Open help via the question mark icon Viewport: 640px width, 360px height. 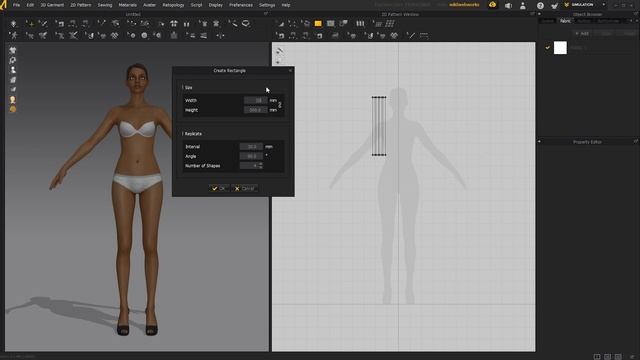[540, 5]
